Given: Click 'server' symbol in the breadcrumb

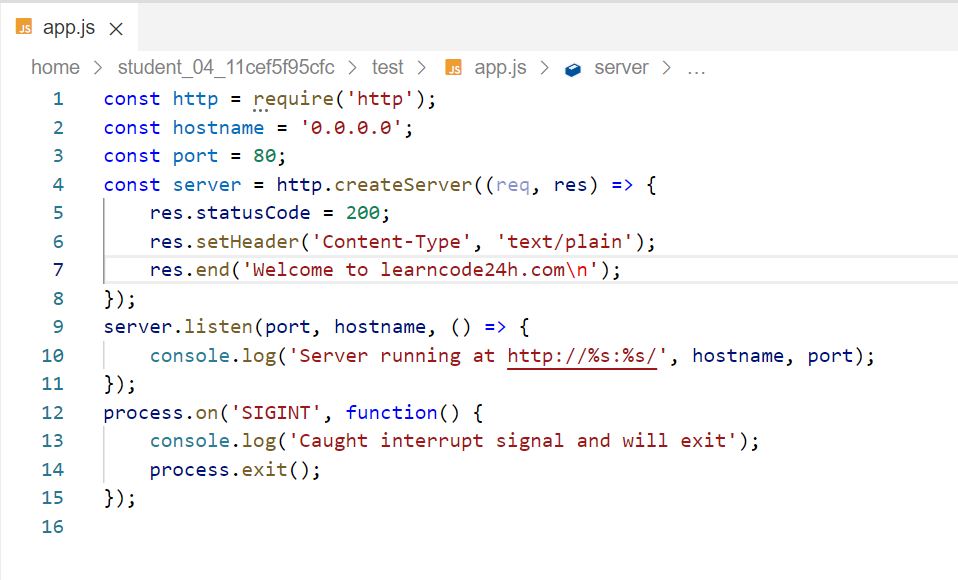Looking at the screenshot, I should pyautogui.click(x=621, y=67).
